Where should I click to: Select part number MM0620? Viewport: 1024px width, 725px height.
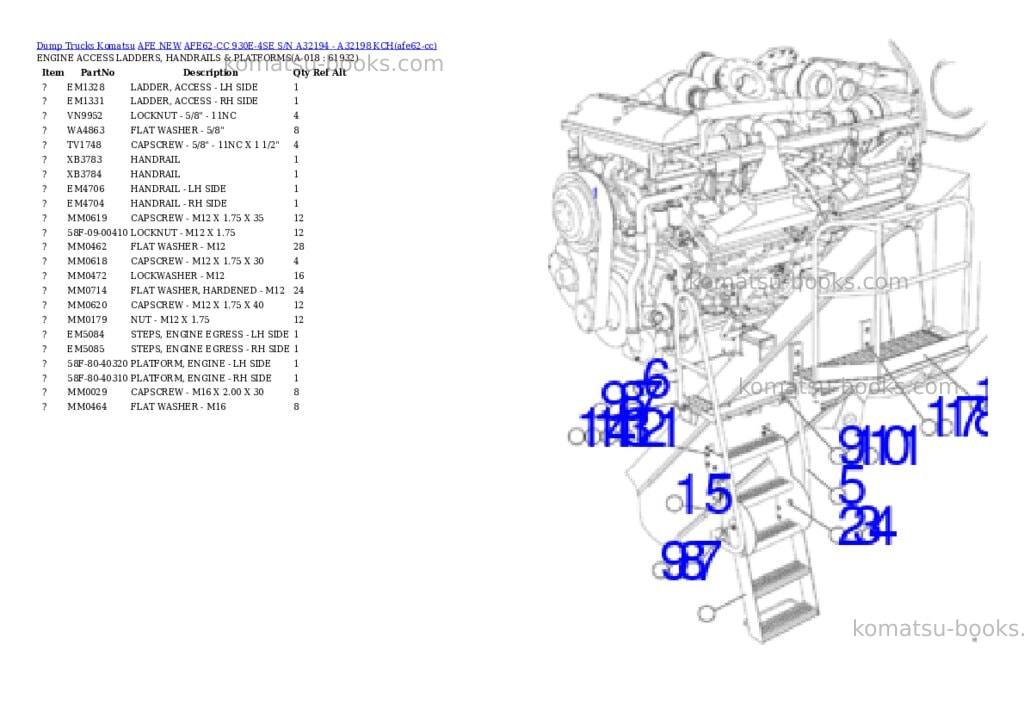coord(87,305)
